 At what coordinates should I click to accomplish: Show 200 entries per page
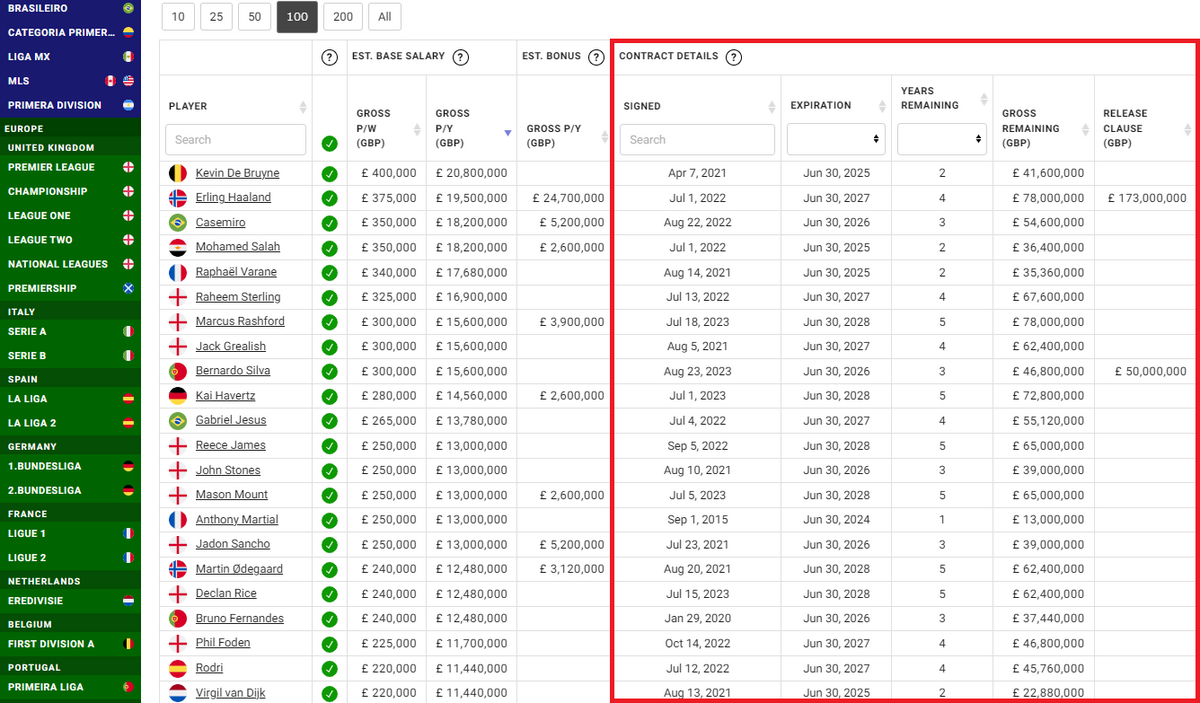pyautogui.click(x=343, y=17)
